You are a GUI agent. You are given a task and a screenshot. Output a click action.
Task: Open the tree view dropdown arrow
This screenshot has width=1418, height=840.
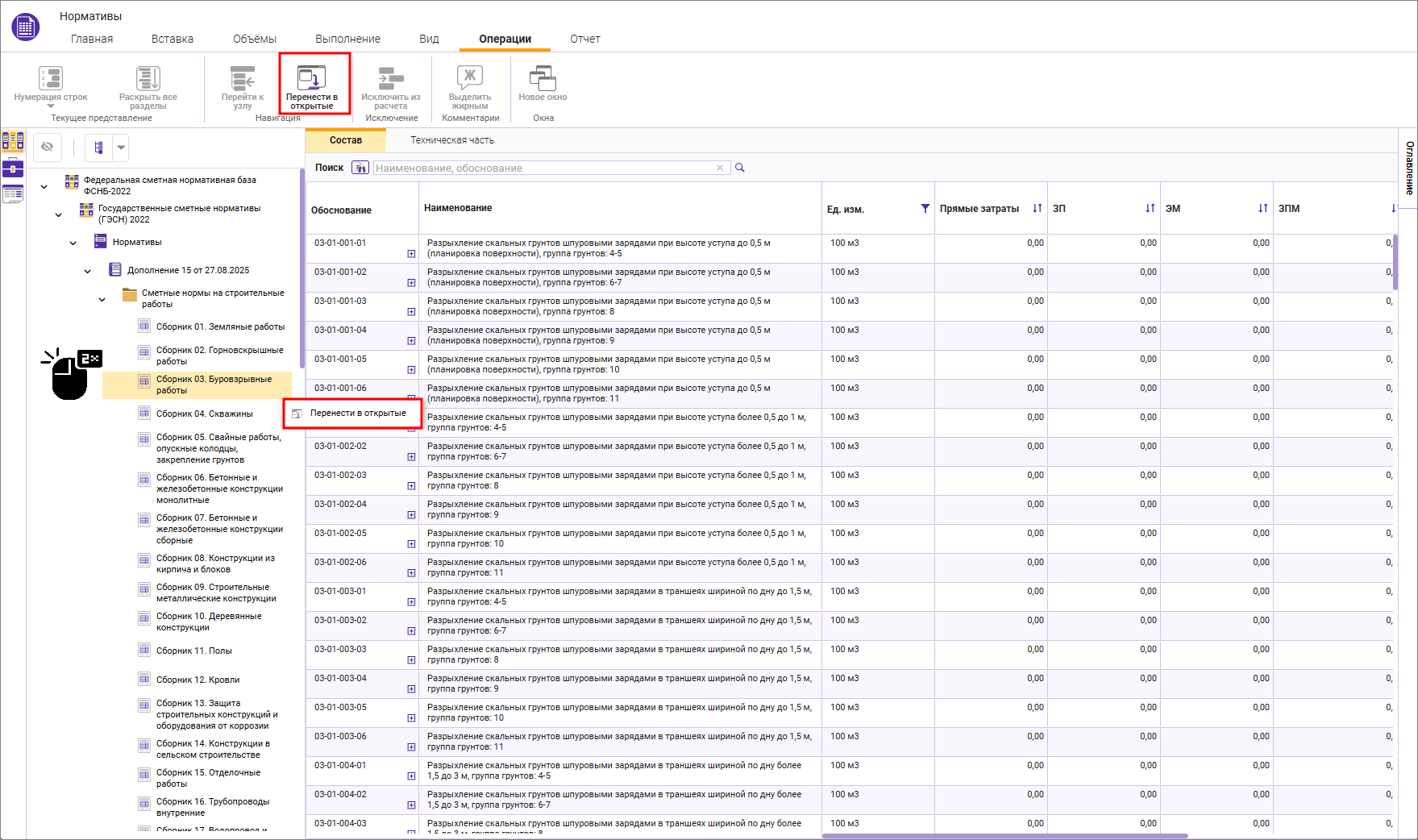[x=121, y=148]
